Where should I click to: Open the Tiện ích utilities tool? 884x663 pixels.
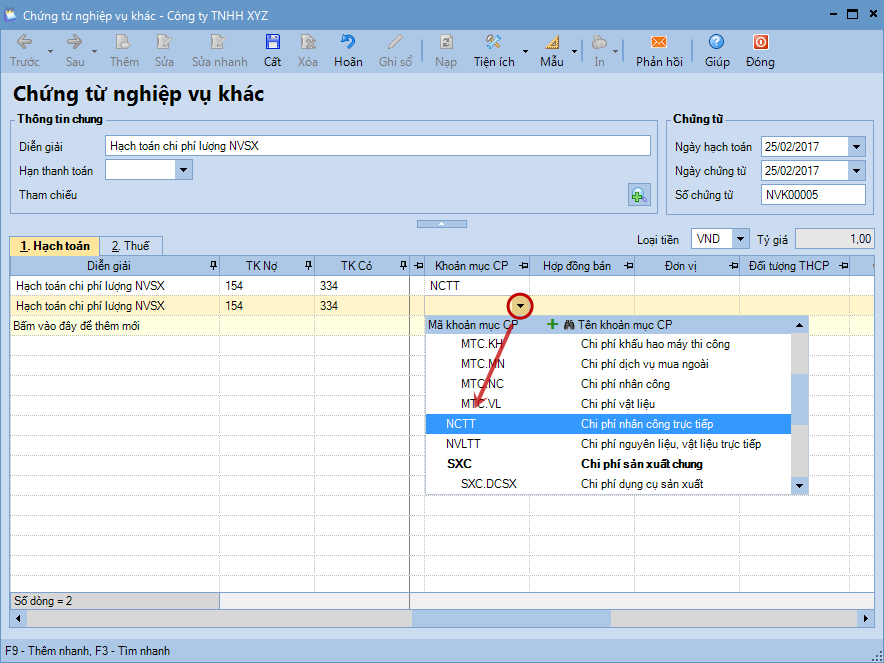tap(494, 43)
